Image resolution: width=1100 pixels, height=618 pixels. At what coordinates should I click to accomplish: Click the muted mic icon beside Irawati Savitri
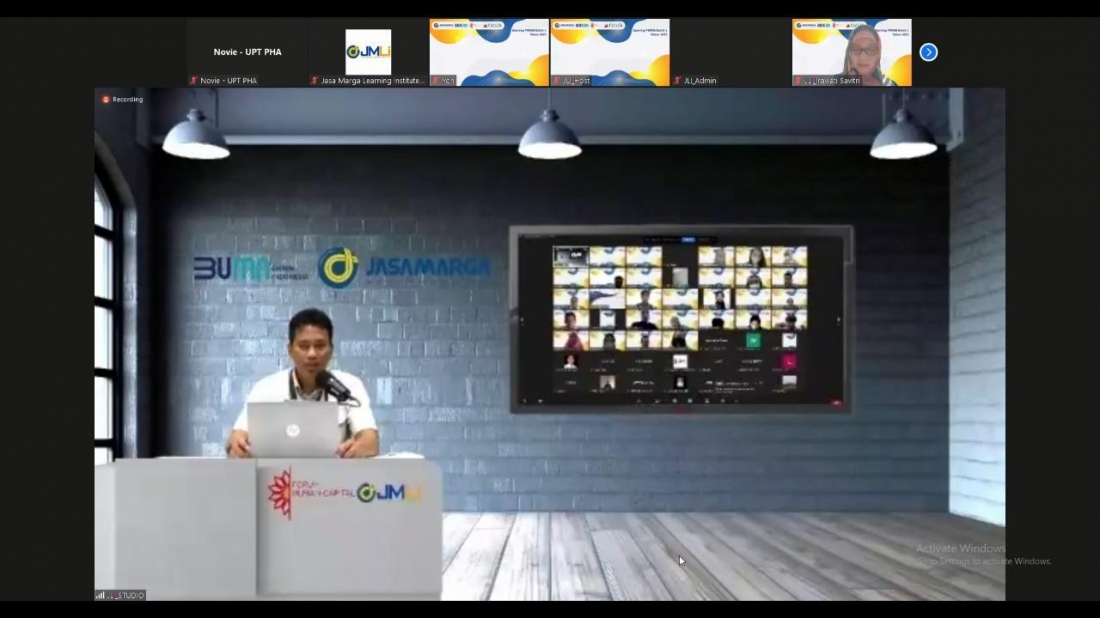click(x=798, y=81)
